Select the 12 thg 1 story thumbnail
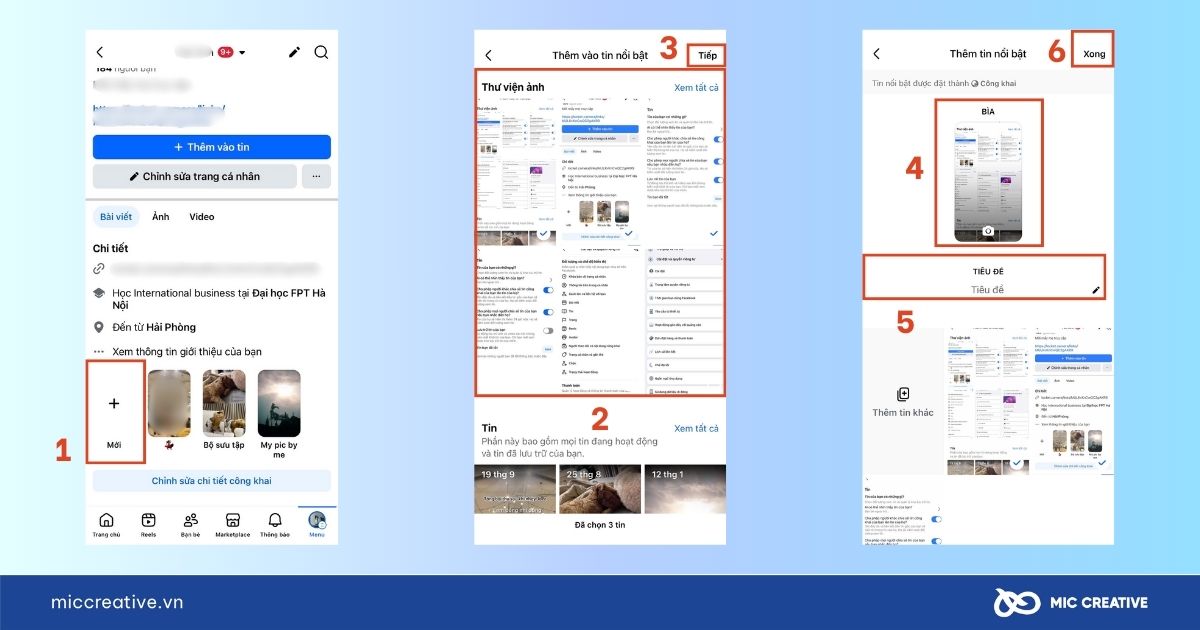This screenshot has width=1200, height=630. point(683,487)
